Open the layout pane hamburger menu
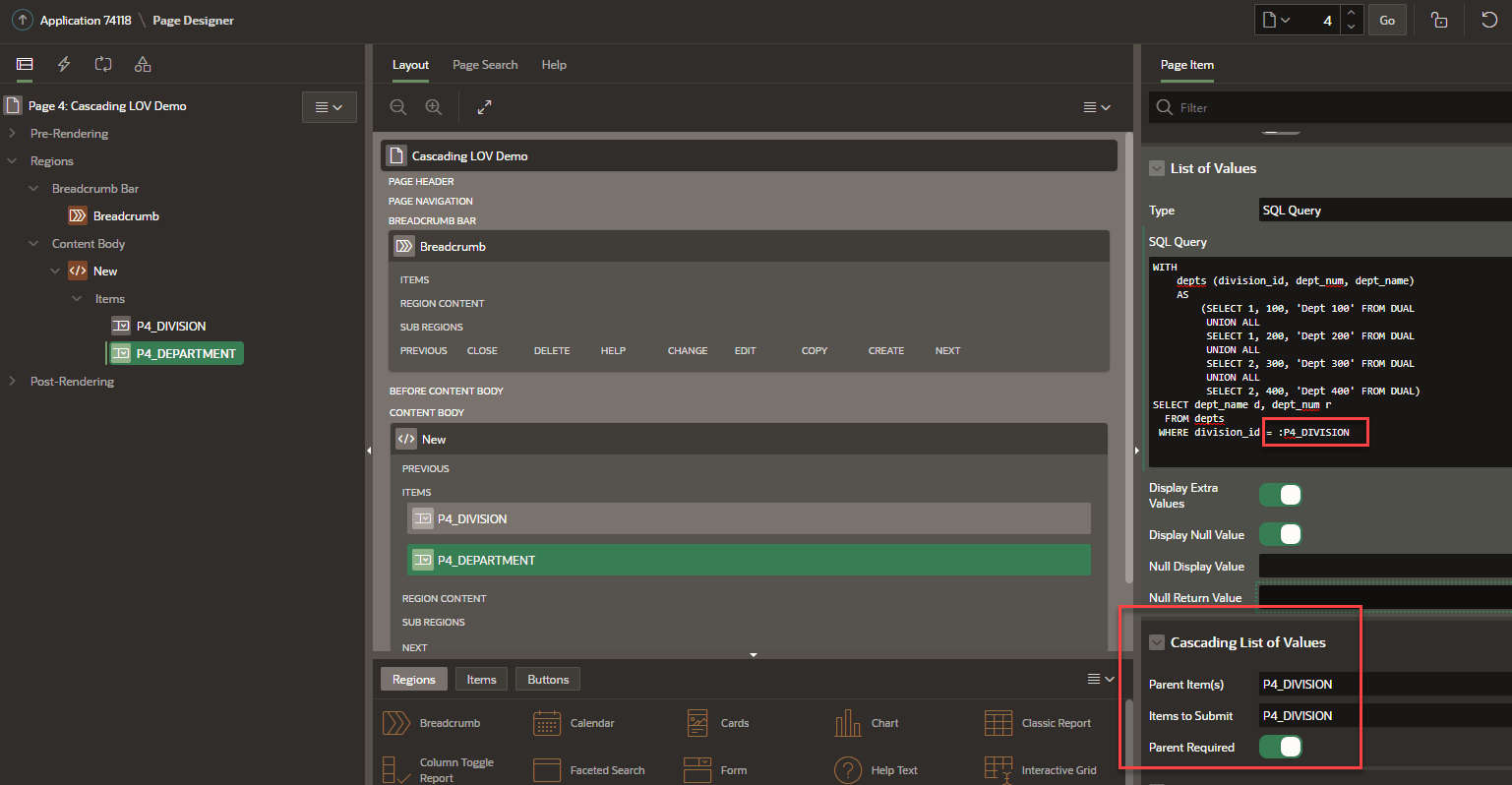This screenshot has height=785, width=1512. (1097, 107)
